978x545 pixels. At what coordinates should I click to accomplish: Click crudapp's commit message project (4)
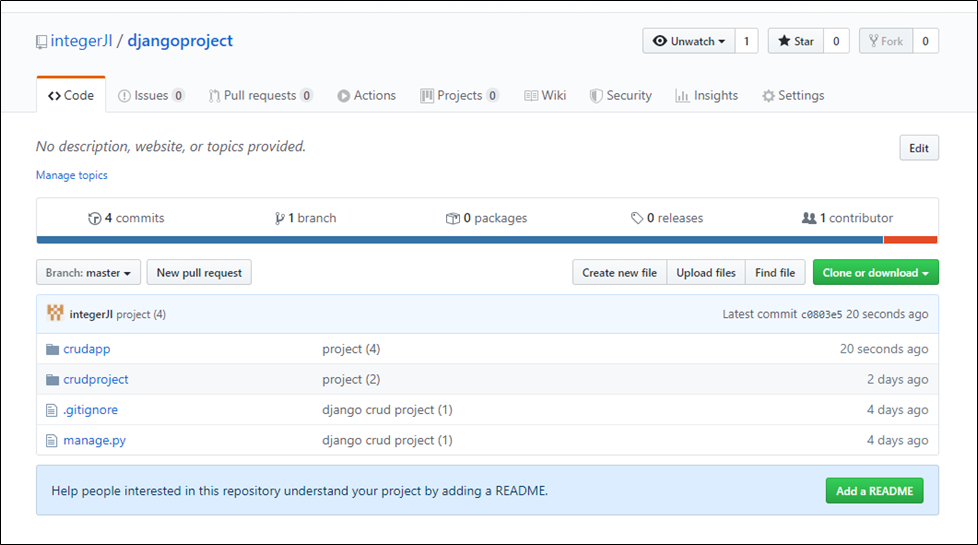coord(351,349)
